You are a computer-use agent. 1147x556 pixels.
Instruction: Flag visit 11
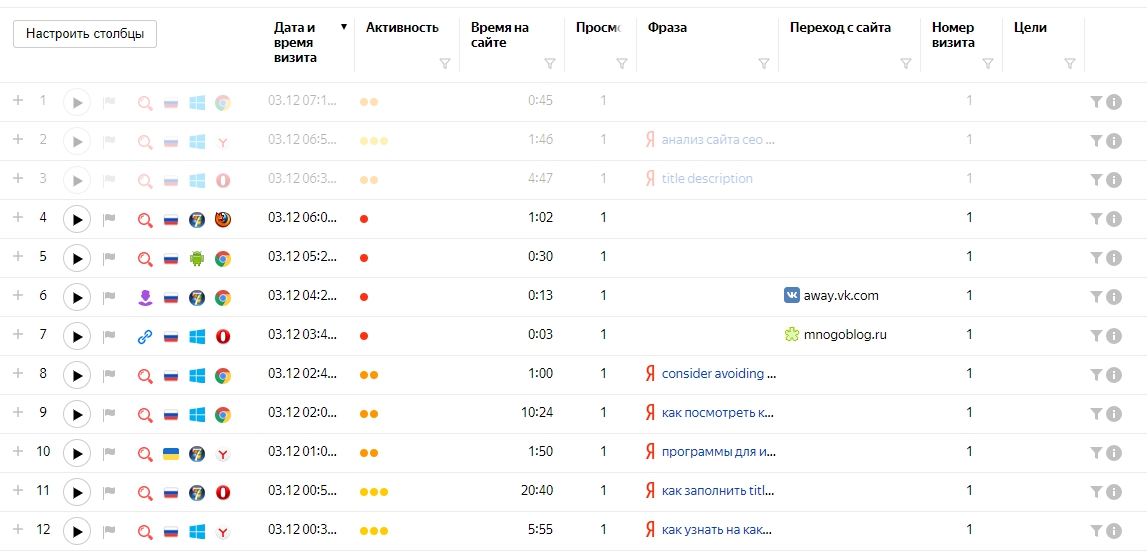point(109,492)
